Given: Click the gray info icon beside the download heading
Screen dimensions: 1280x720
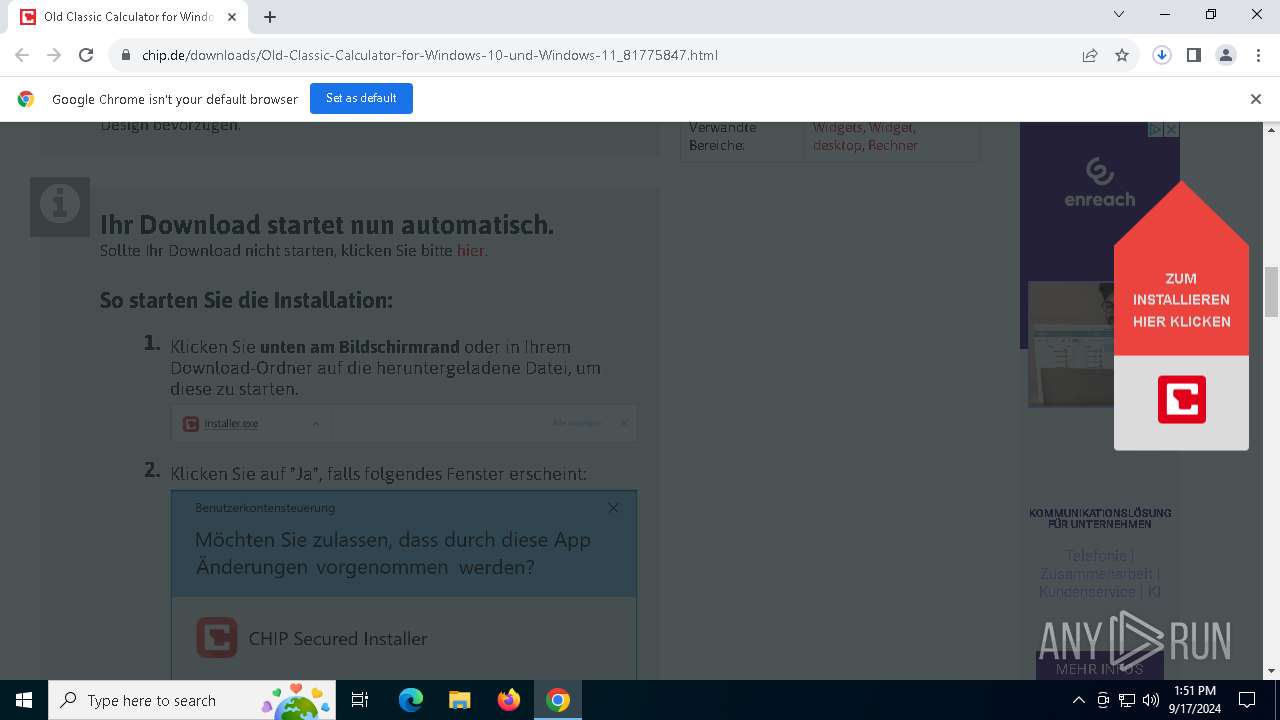Looking at the screenshot, I should pyautogui.click(x=60, y=206).
